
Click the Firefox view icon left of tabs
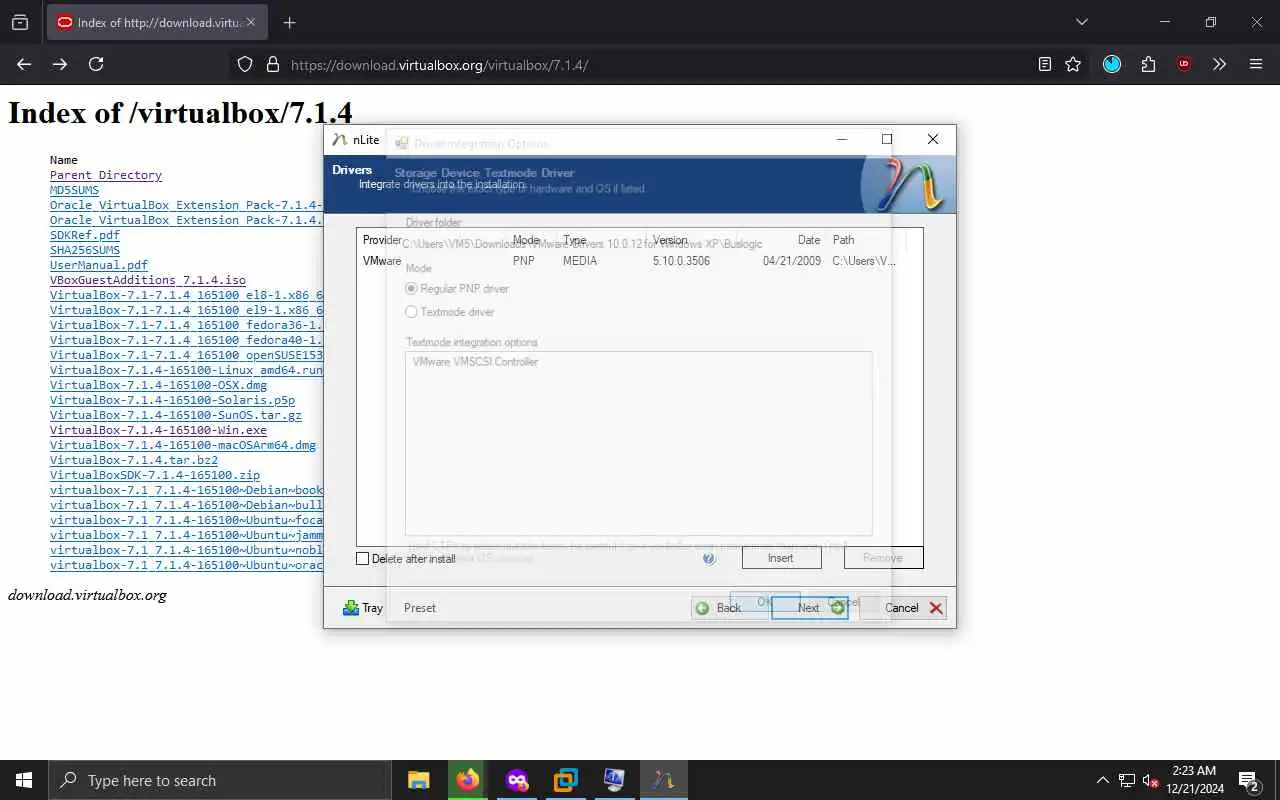(x=20, y=22)
